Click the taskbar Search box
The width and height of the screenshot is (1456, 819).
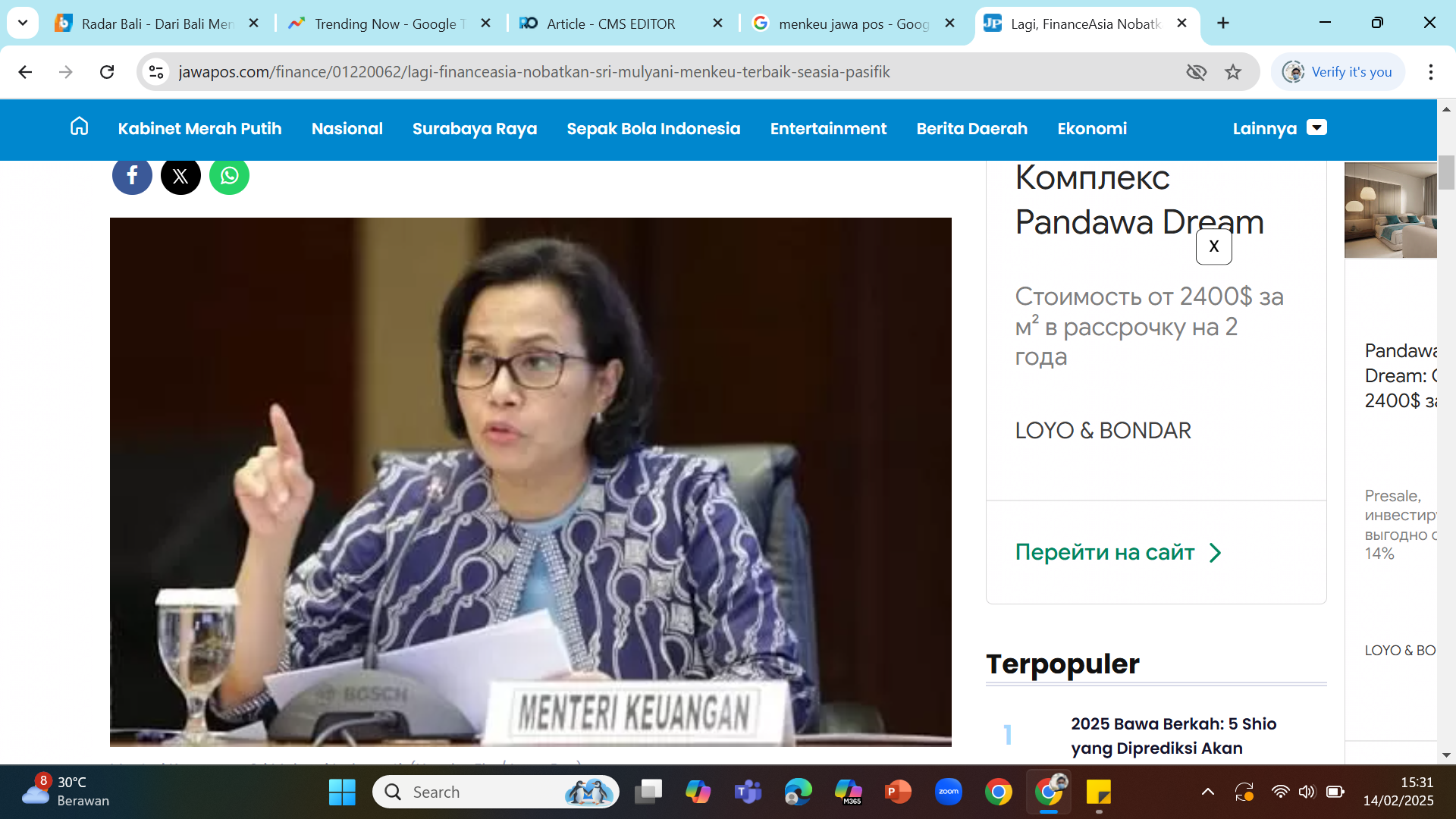click(x=496, y=792)
